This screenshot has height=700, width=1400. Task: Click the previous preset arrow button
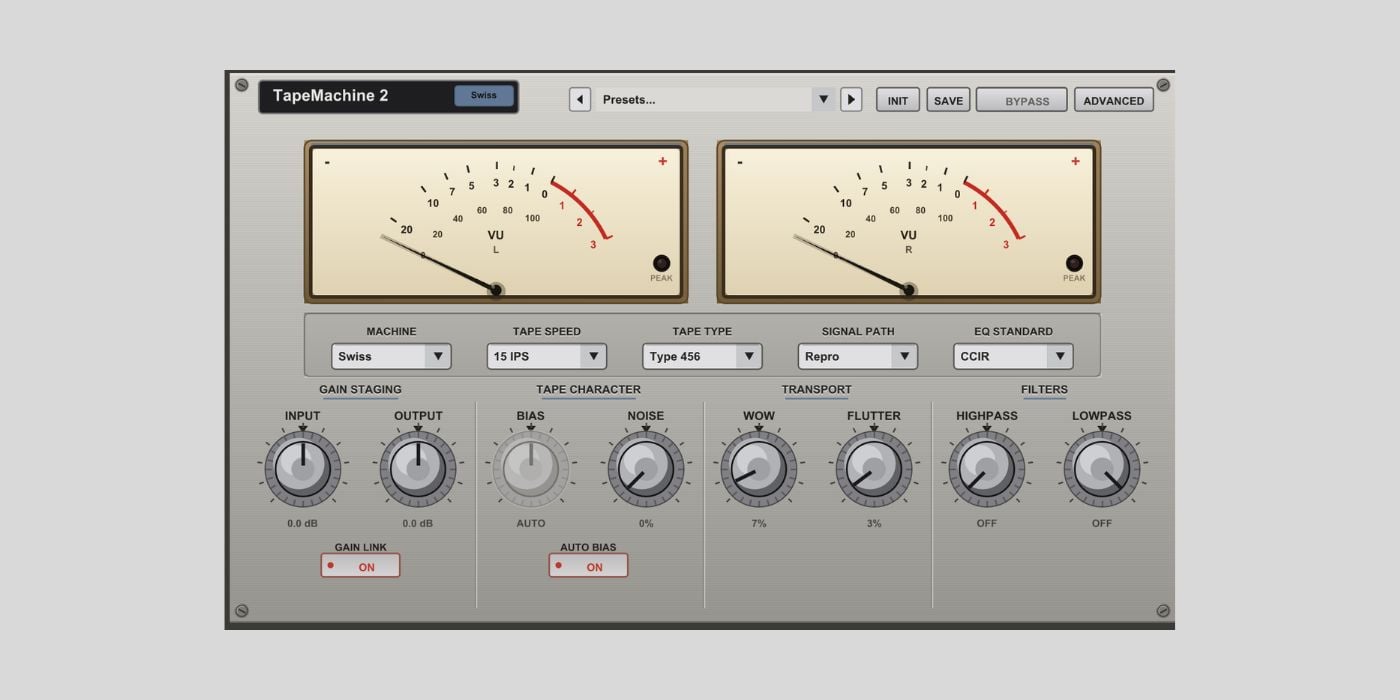pyautogui.click(x=580, y=99)
